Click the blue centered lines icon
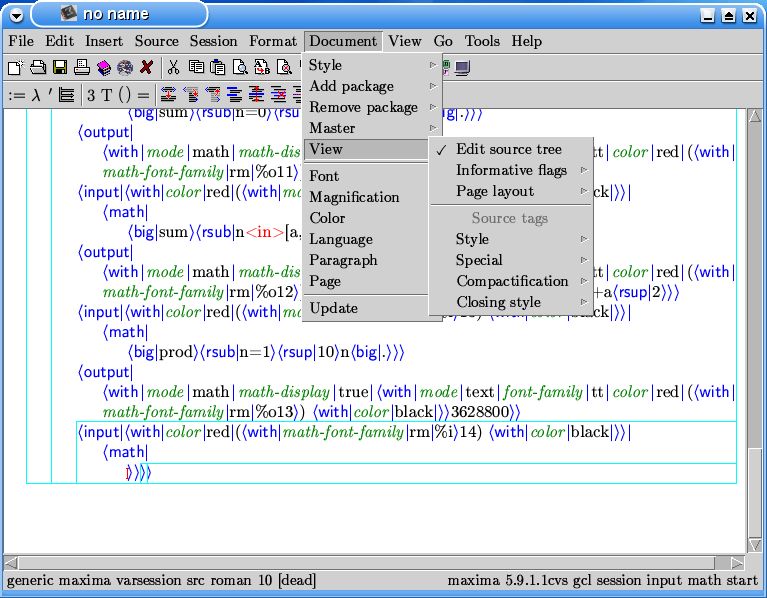This screenshot has width=767, height=598. [235, 94]
